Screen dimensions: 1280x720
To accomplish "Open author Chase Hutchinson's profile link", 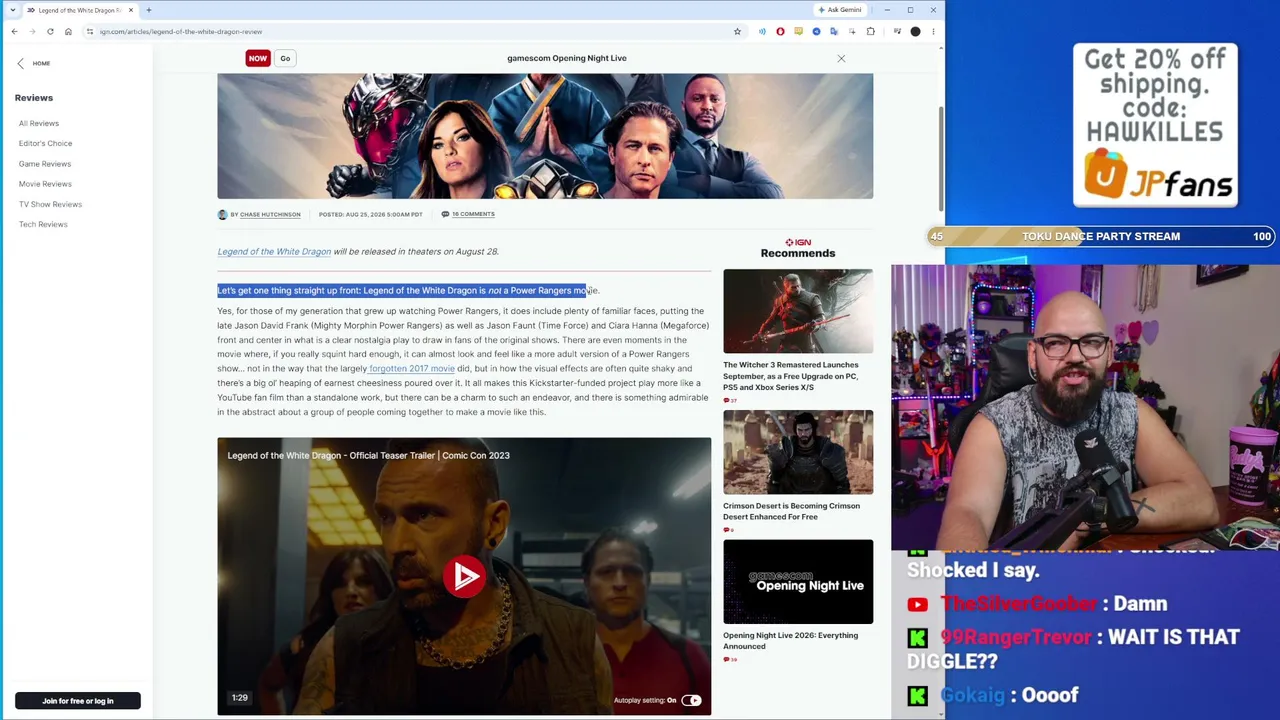I will point(270,214).
